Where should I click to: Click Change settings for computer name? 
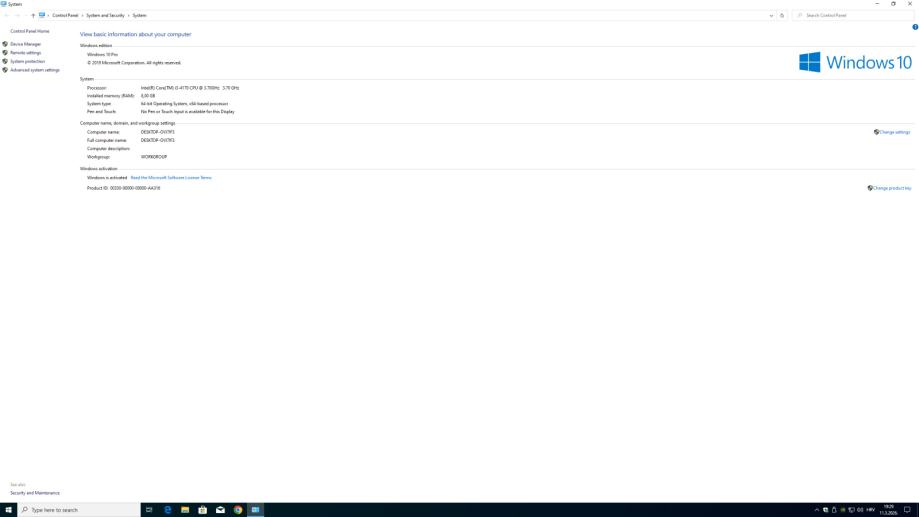(894, 132)
